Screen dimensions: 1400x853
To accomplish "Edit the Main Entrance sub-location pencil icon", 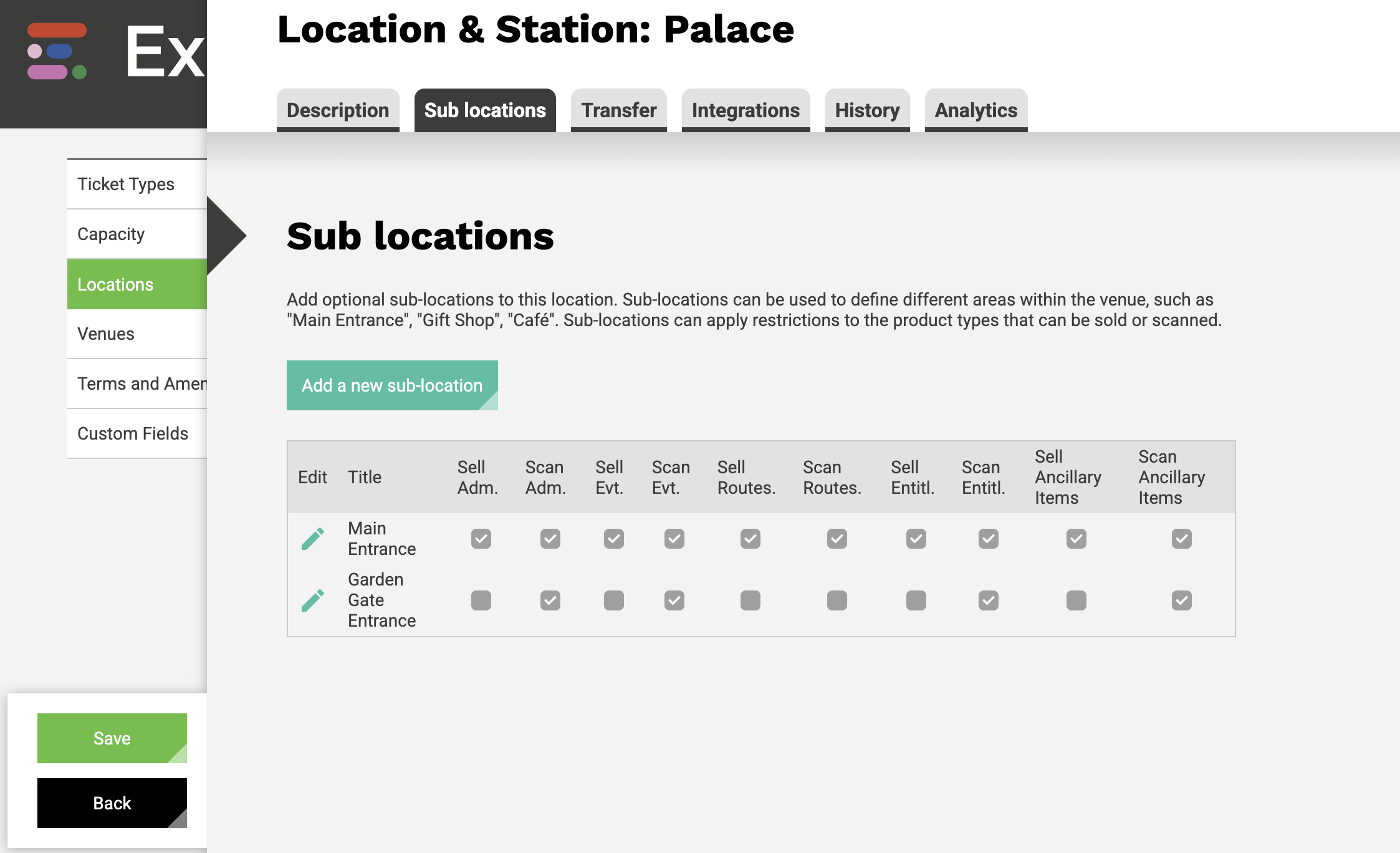I will 313,539.
